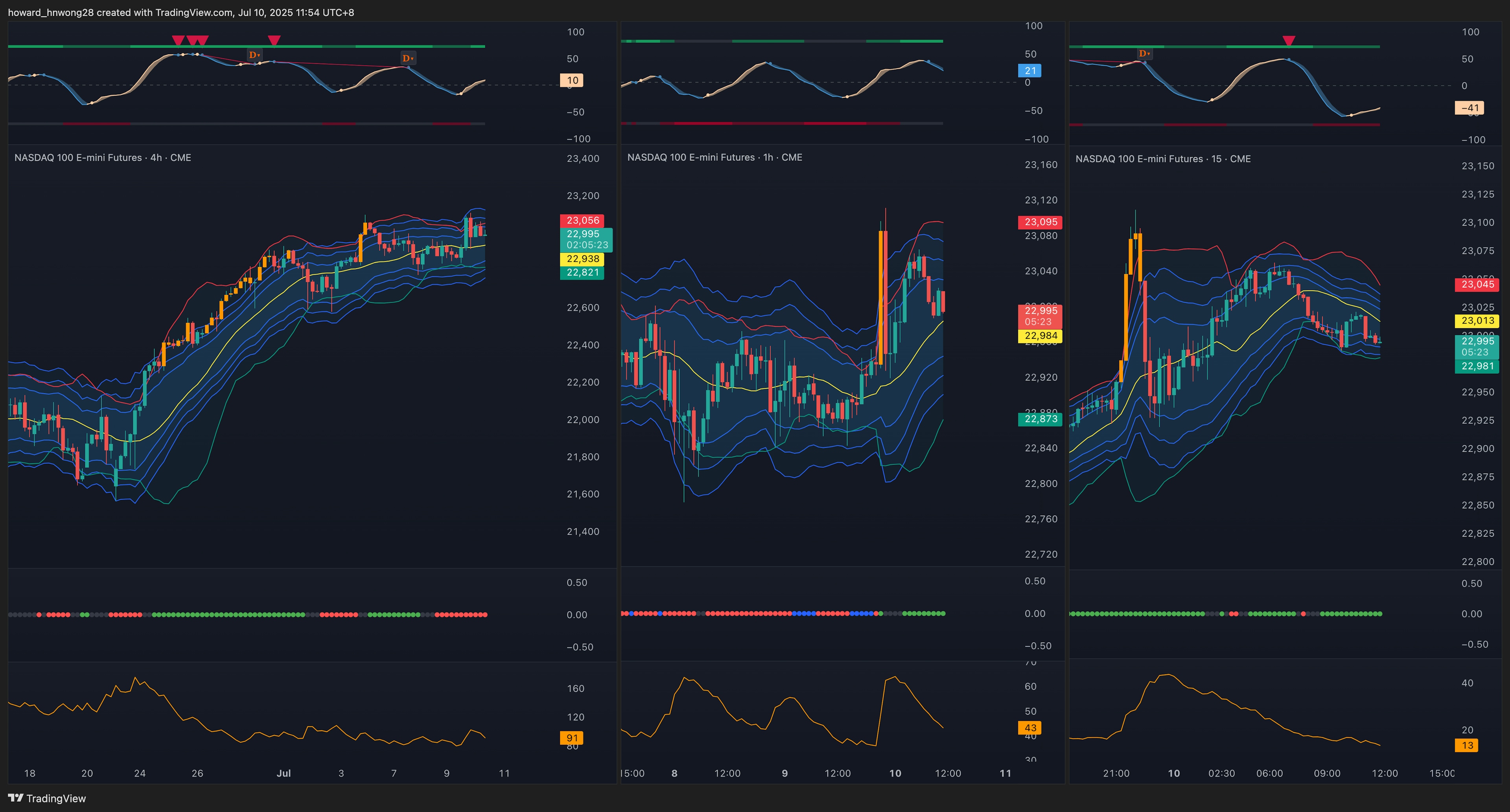Click the 22,720 level on 1h price axis

[1041, 554]
